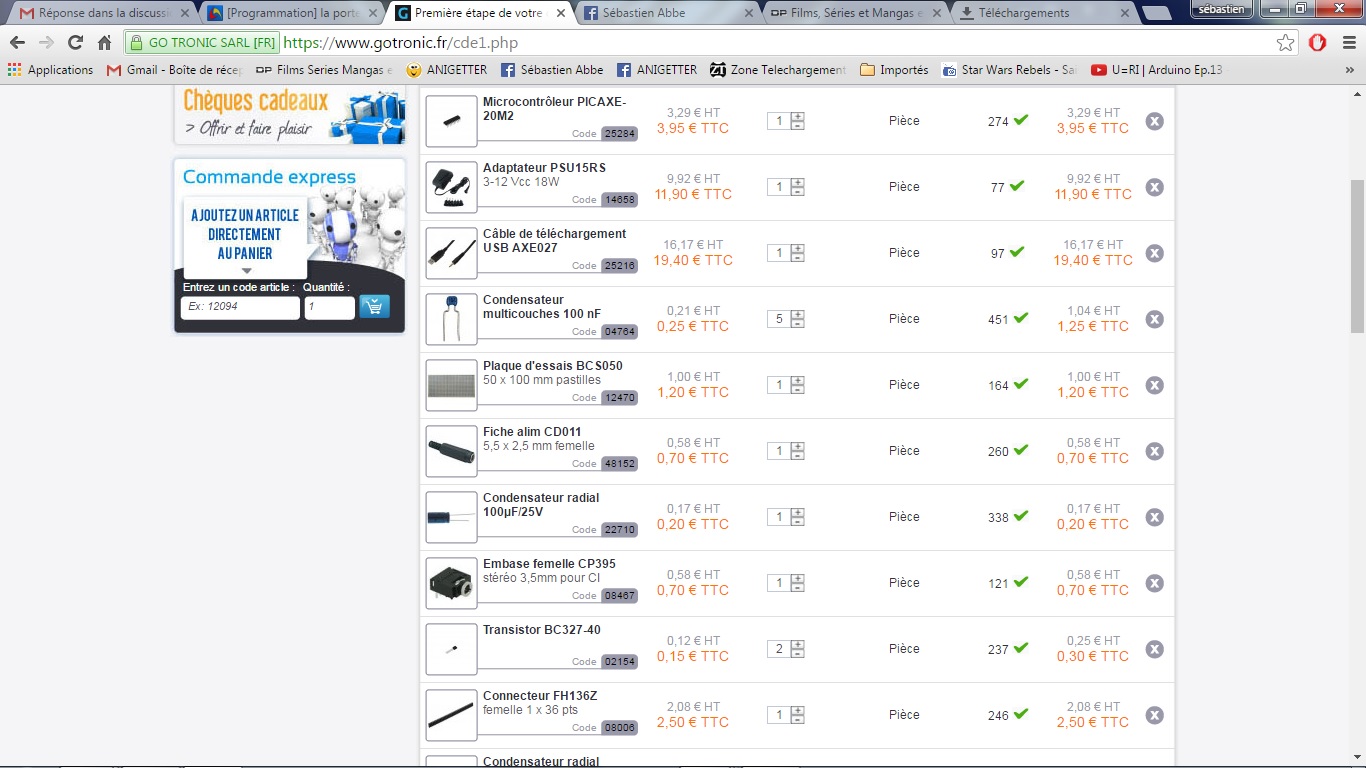
Task: Remove Condensateur radial 100µF/25V item
Action: point(1154,517)
